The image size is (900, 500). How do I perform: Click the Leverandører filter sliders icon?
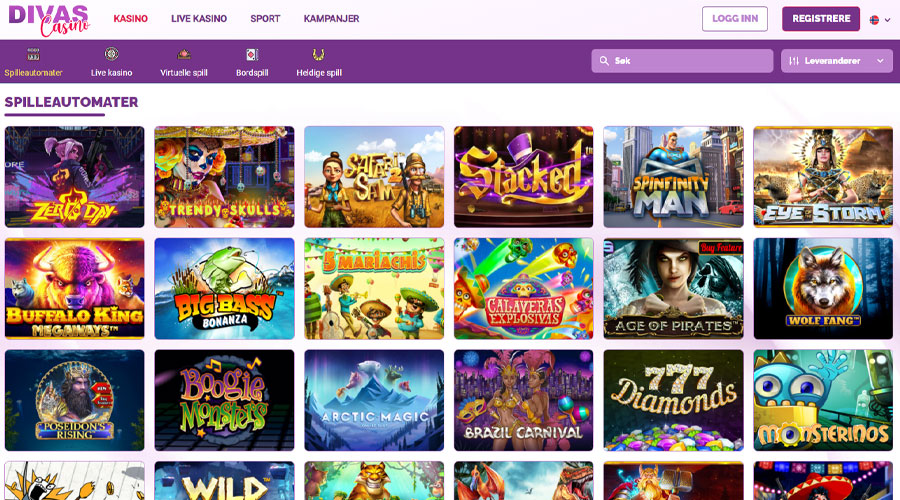[x=794, y=60]
